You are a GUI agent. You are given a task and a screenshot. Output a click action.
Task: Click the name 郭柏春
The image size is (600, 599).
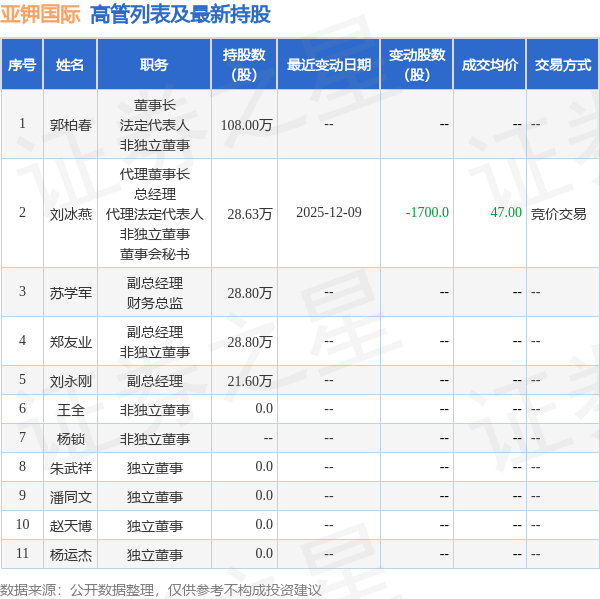point(71,125)
